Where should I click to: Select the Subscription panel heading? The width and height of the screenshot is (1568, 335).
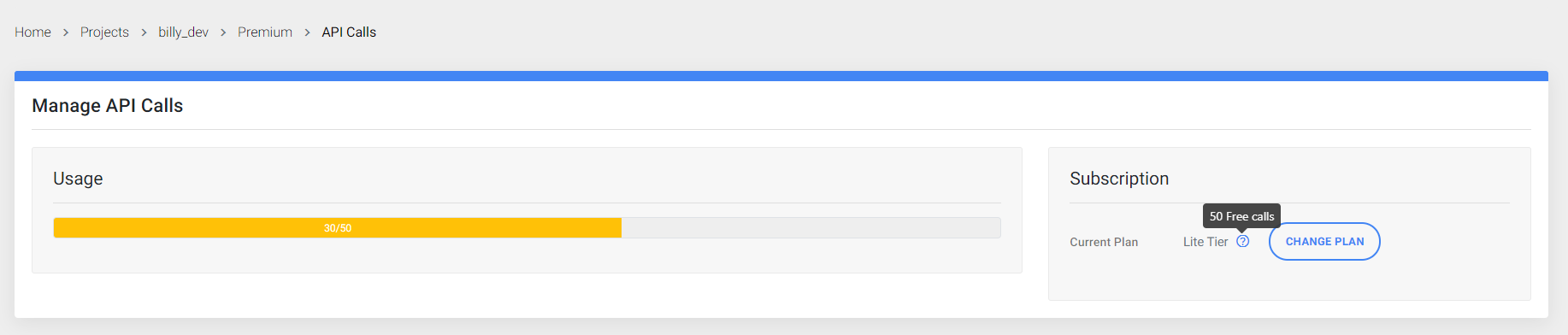(1119, 179)
